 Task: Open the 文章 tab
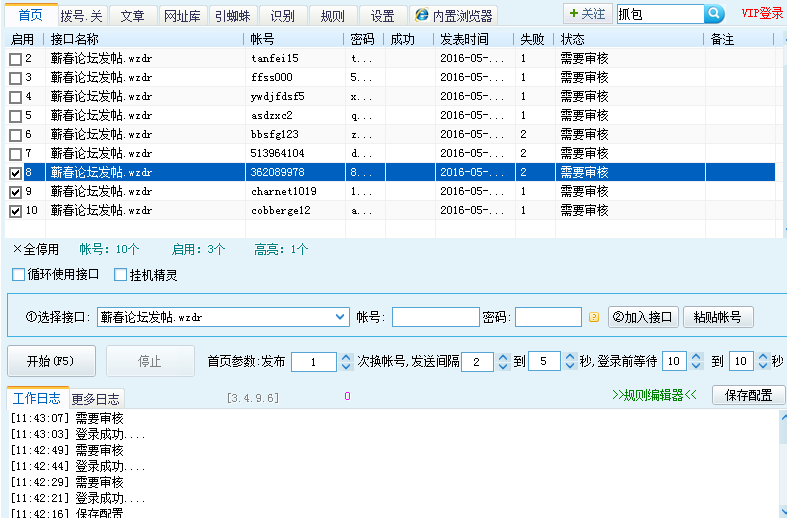click(133, 16)
